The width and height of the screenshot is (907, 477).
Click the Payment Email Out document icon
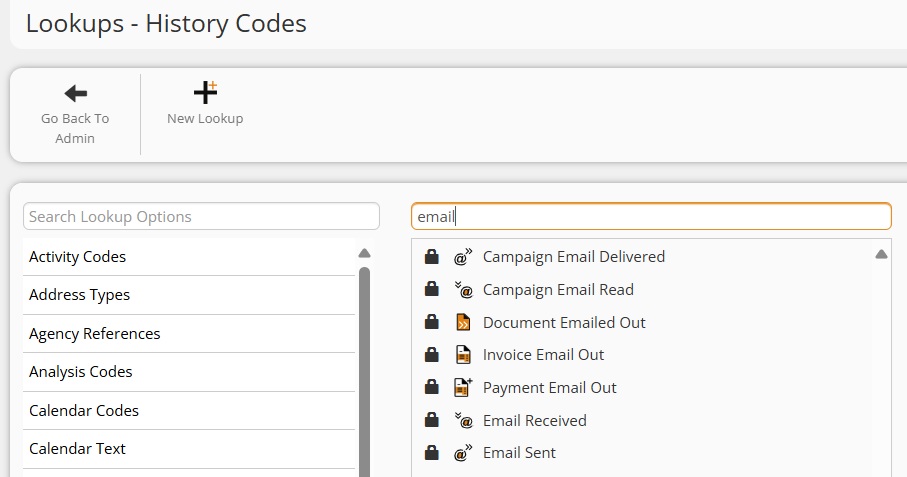[463, 387]
